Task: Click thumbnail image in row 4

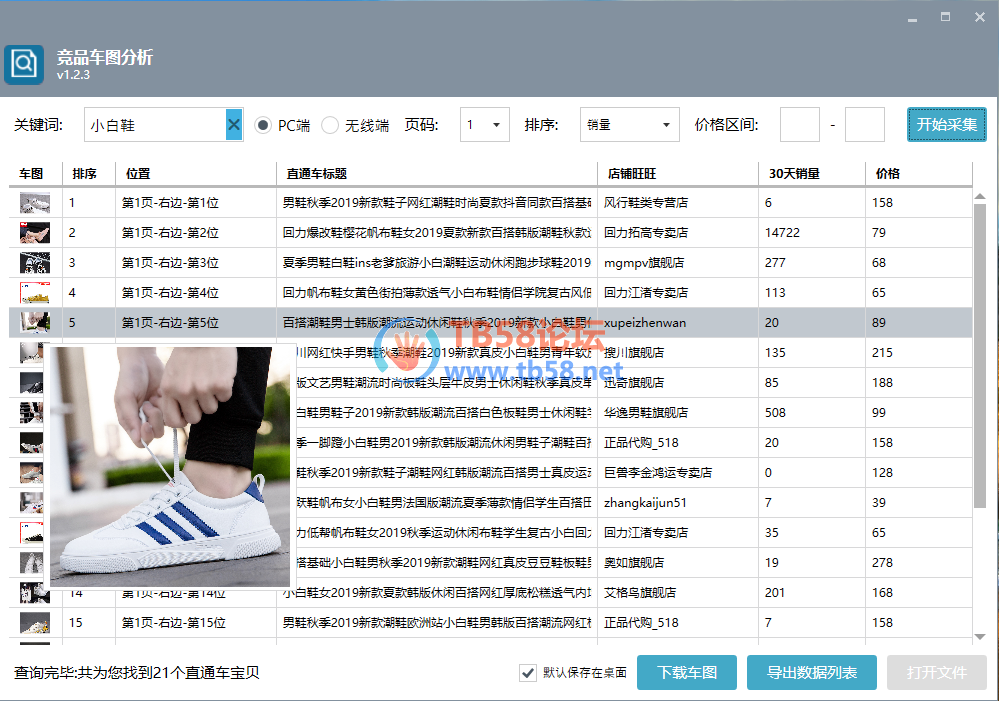Action: pos(35,293)
